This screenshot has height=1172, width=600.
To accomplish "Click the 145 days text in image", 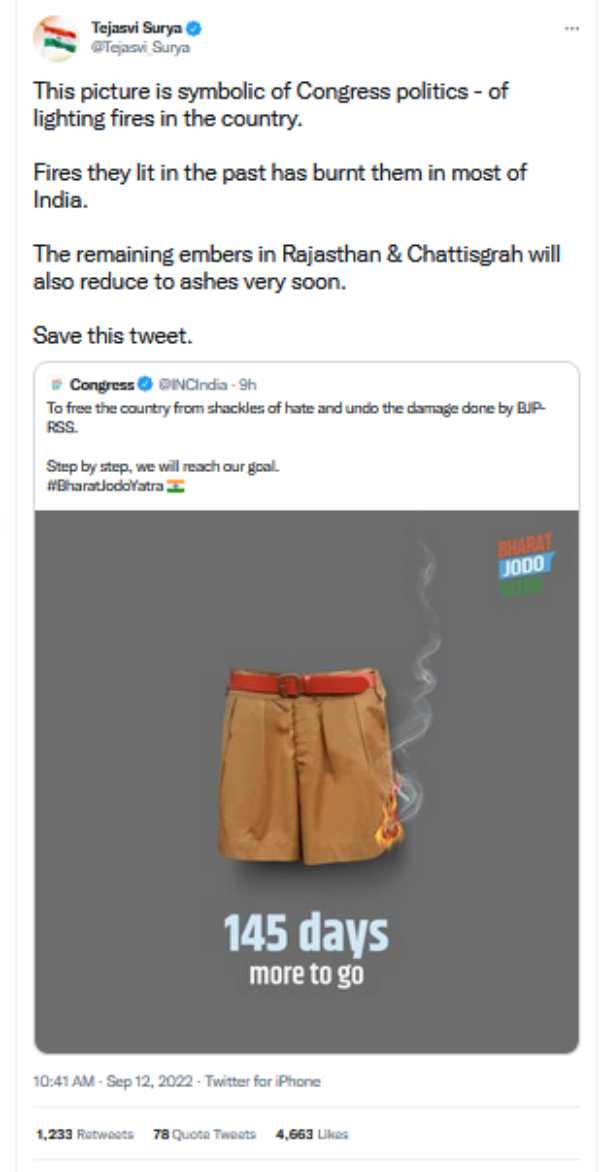I will [x=306, y=933].
